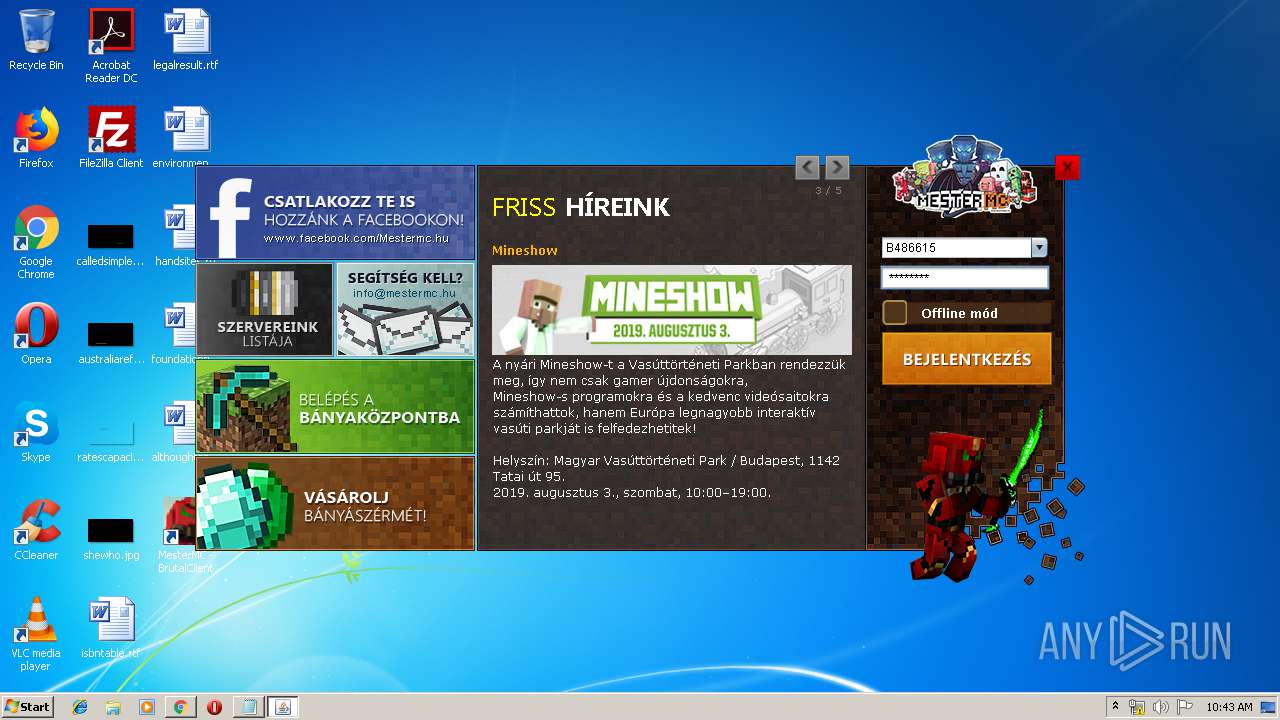1280x720 pixels.
Task: Click the password input field
Action: point(965,277)
